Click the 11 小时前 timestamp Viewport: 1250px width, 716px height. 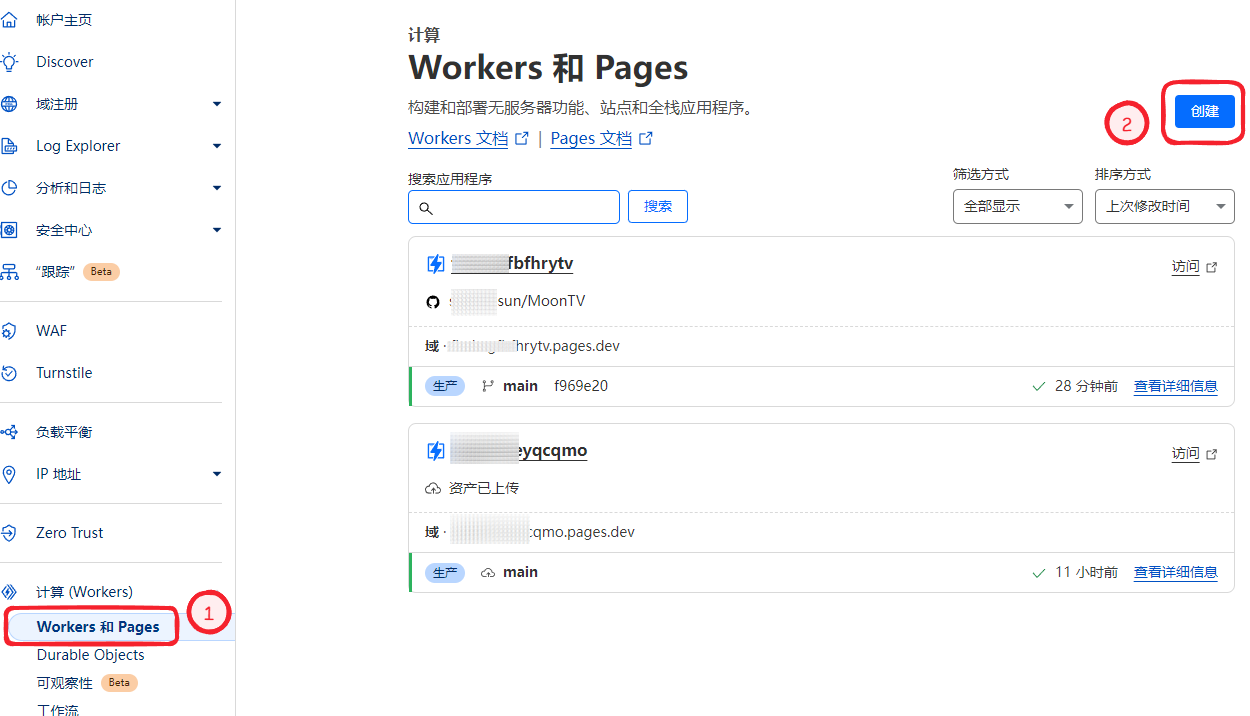[1086, 573]
